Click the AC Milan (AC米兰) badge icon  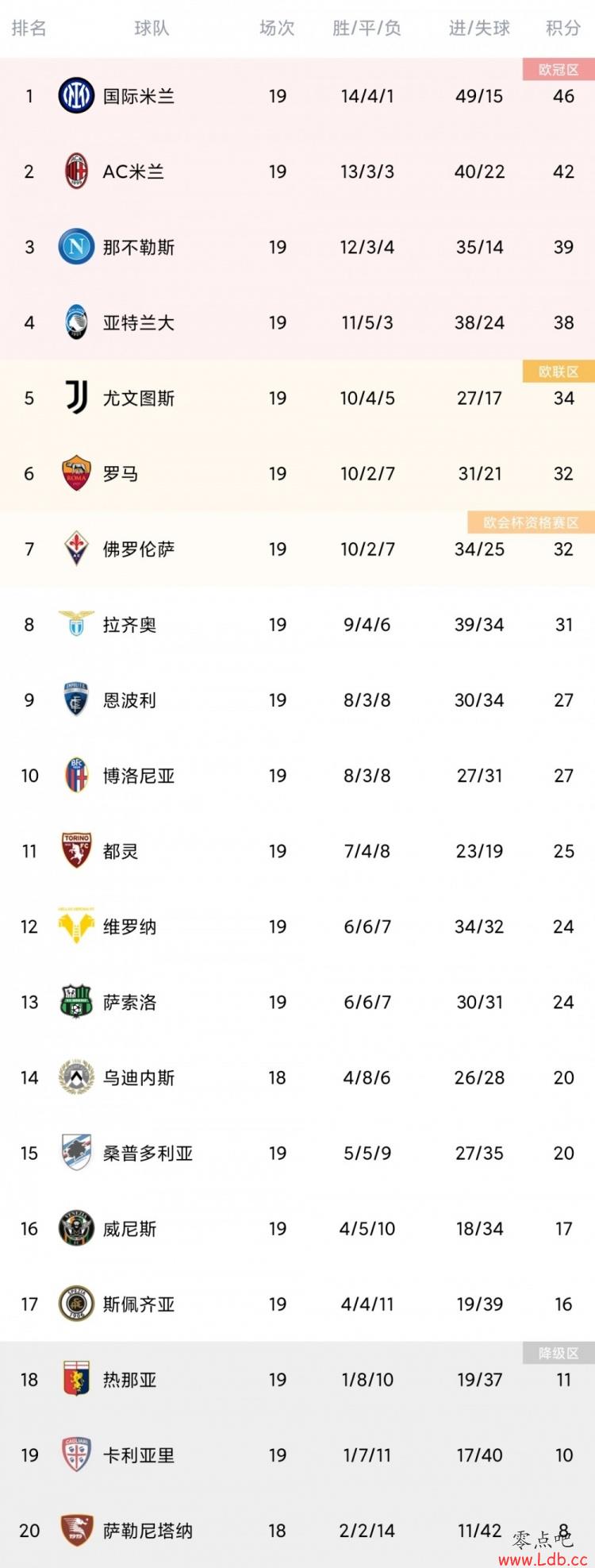coord(76,171)
